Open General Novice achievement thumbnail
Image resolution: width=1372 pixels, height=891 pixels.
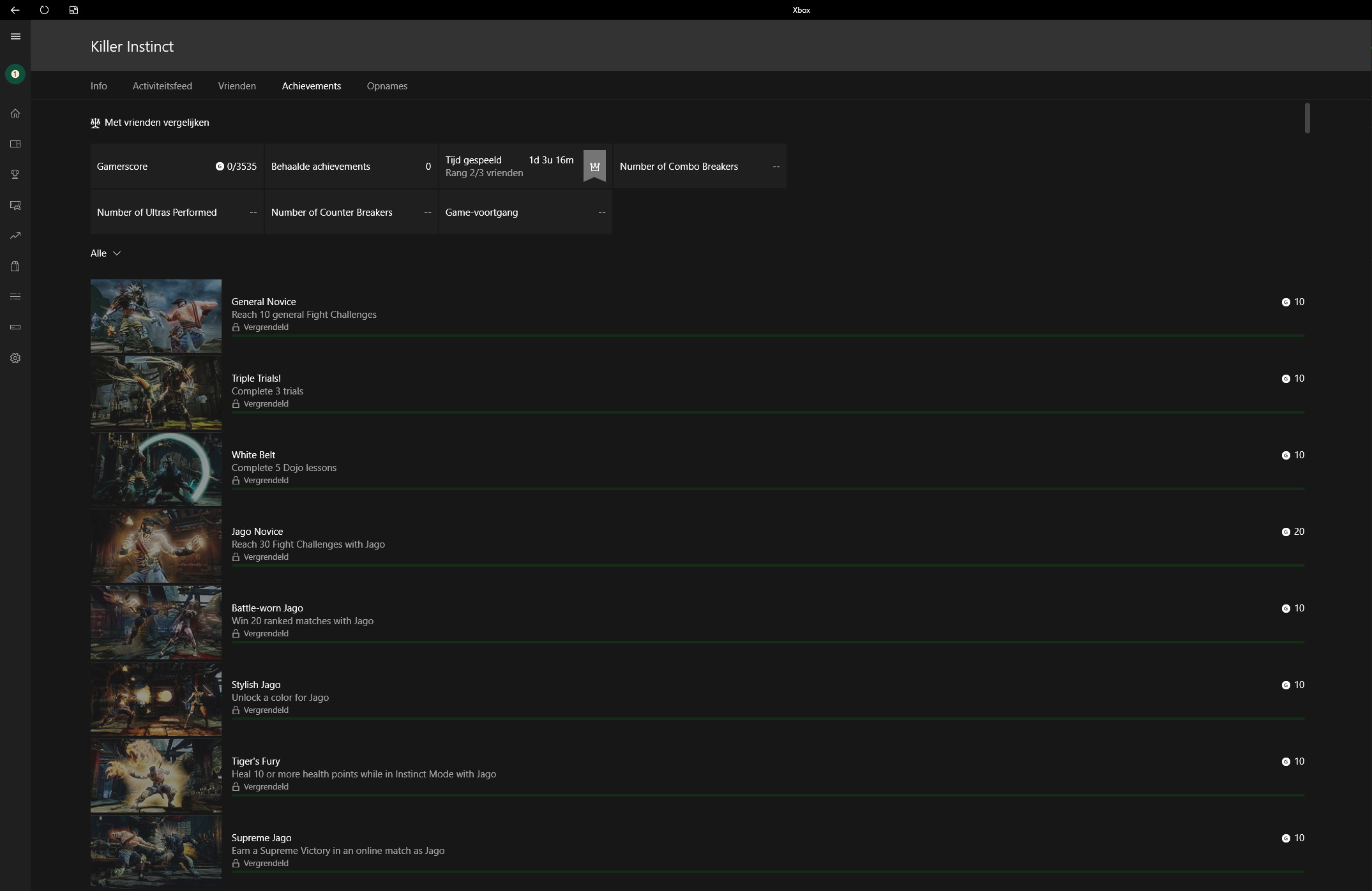pyautogui.click(x=156, y=316)
